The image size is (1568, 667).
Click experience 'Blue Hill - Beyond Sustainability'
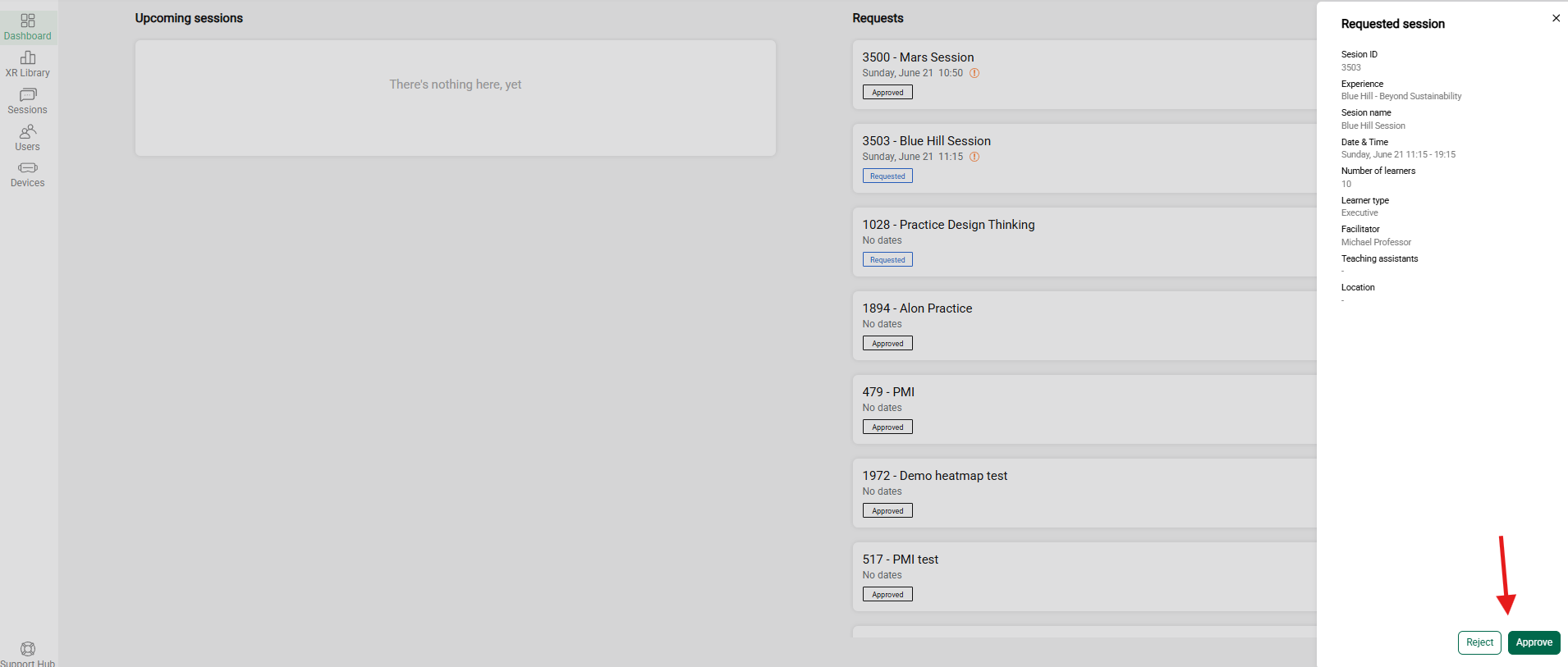[1401, 96]
